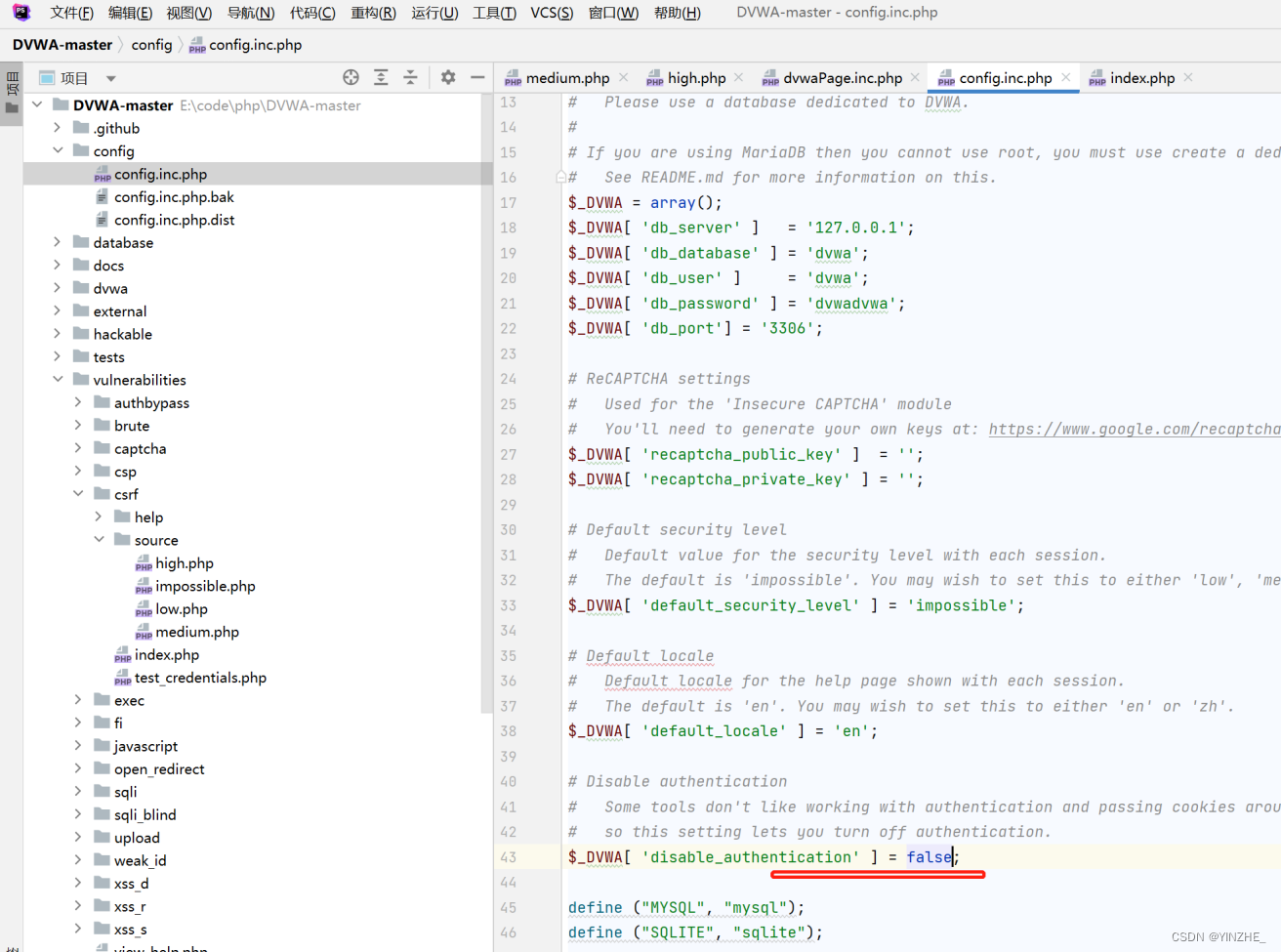Expand the database folder
Screen dimensions: 1281x952
pyautogui.click(x=58, y=242)
